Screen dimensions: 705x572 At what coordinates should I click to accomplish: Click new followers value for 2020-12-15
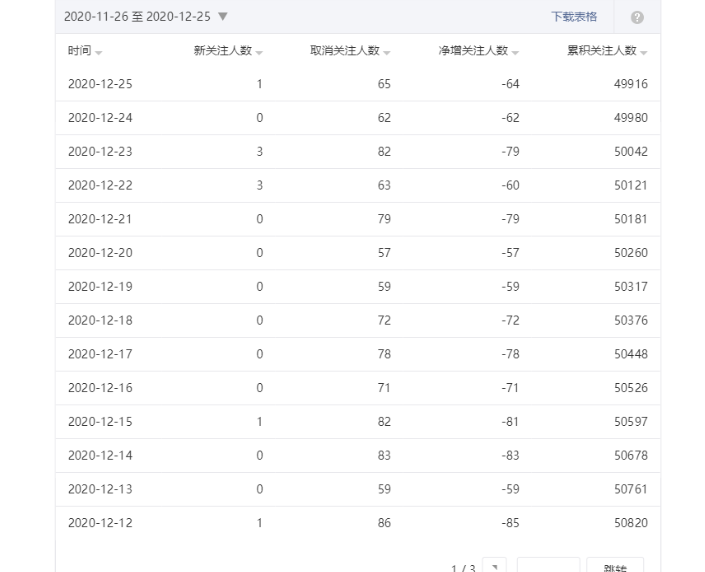pyautogui.click(x=259, y=422)
